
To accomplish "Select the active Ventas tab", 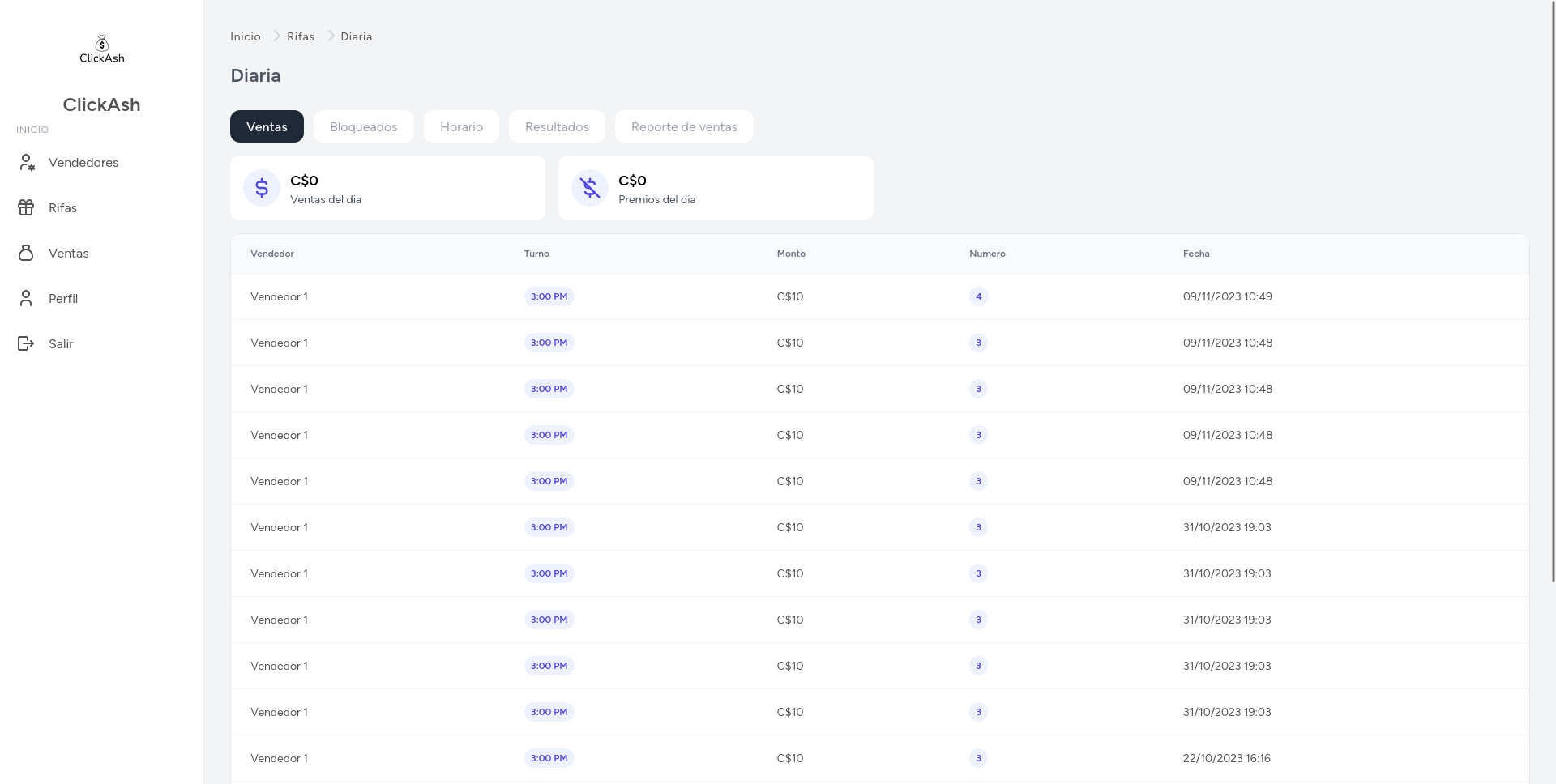I will (x=267, y=127).
